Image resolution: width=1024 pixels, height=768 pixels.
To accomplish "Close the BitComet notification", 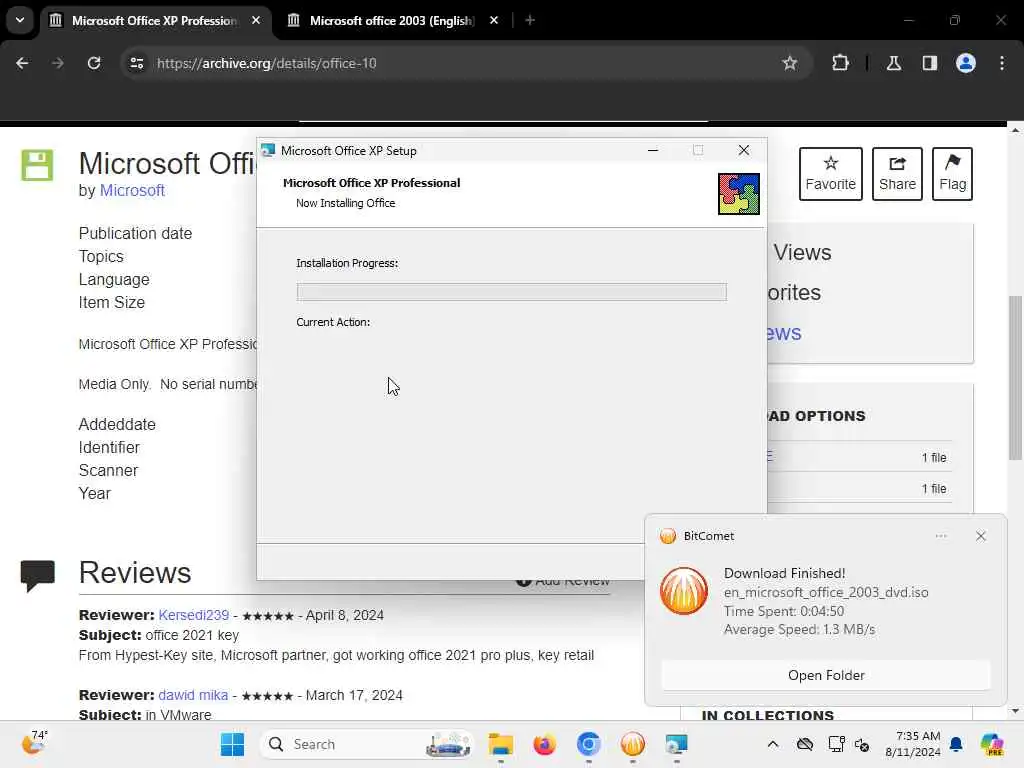I will pos(980,536).
